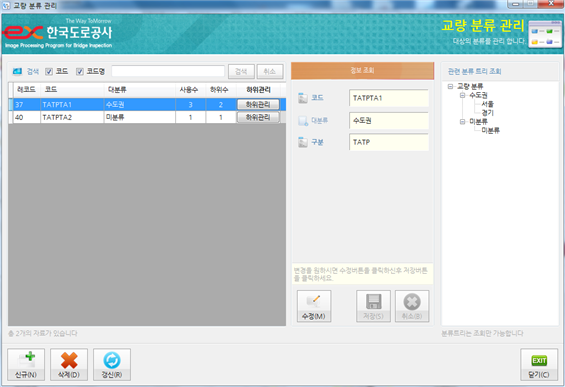Click the 삭제(D) red X delete button
Image resolution: width=565 pixels, height=387 pixels.
pyautogui.click(x=69, y=364)
